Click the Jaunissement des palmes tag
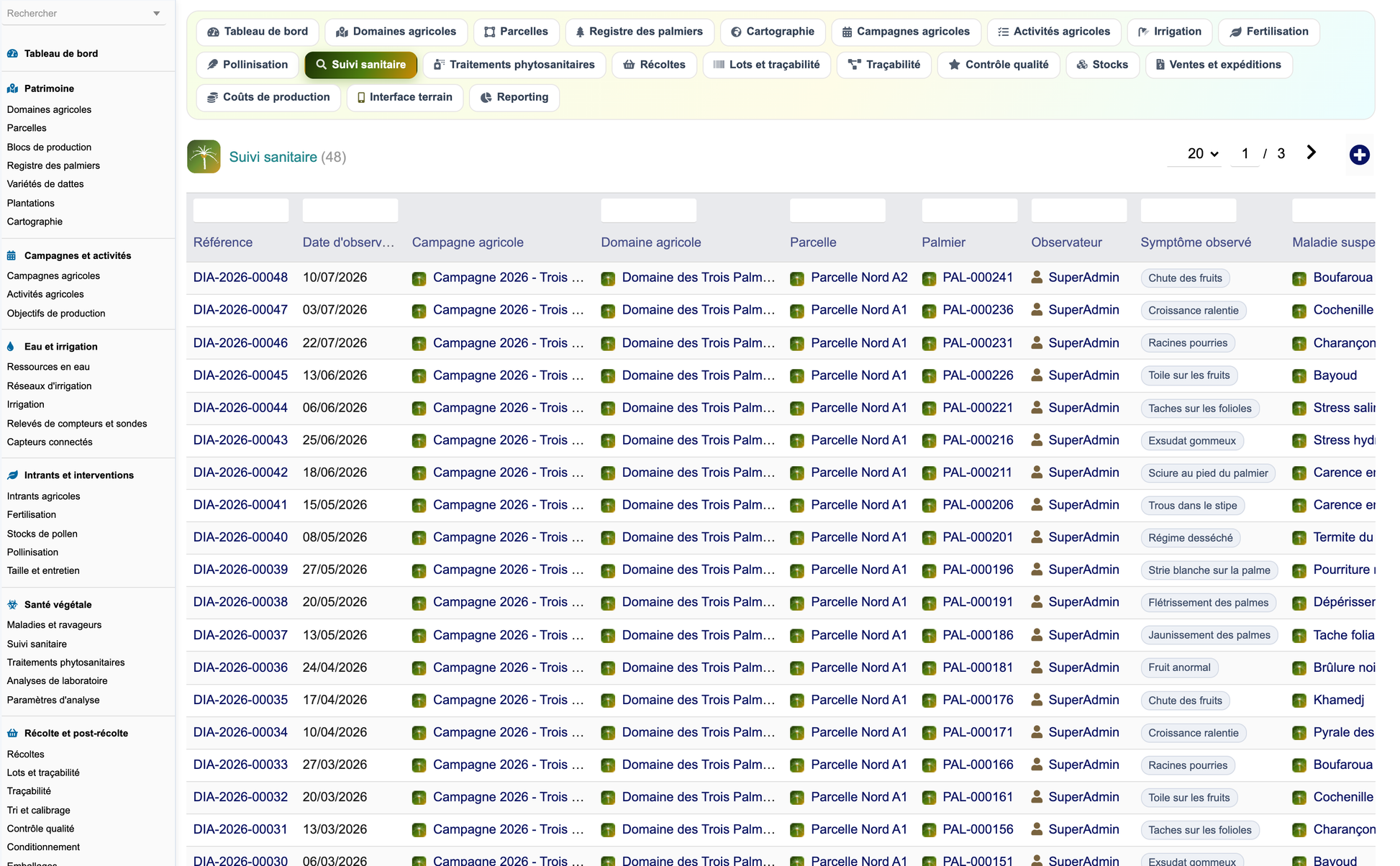This screenshot has height=866, width=1400. (1209, 635)
